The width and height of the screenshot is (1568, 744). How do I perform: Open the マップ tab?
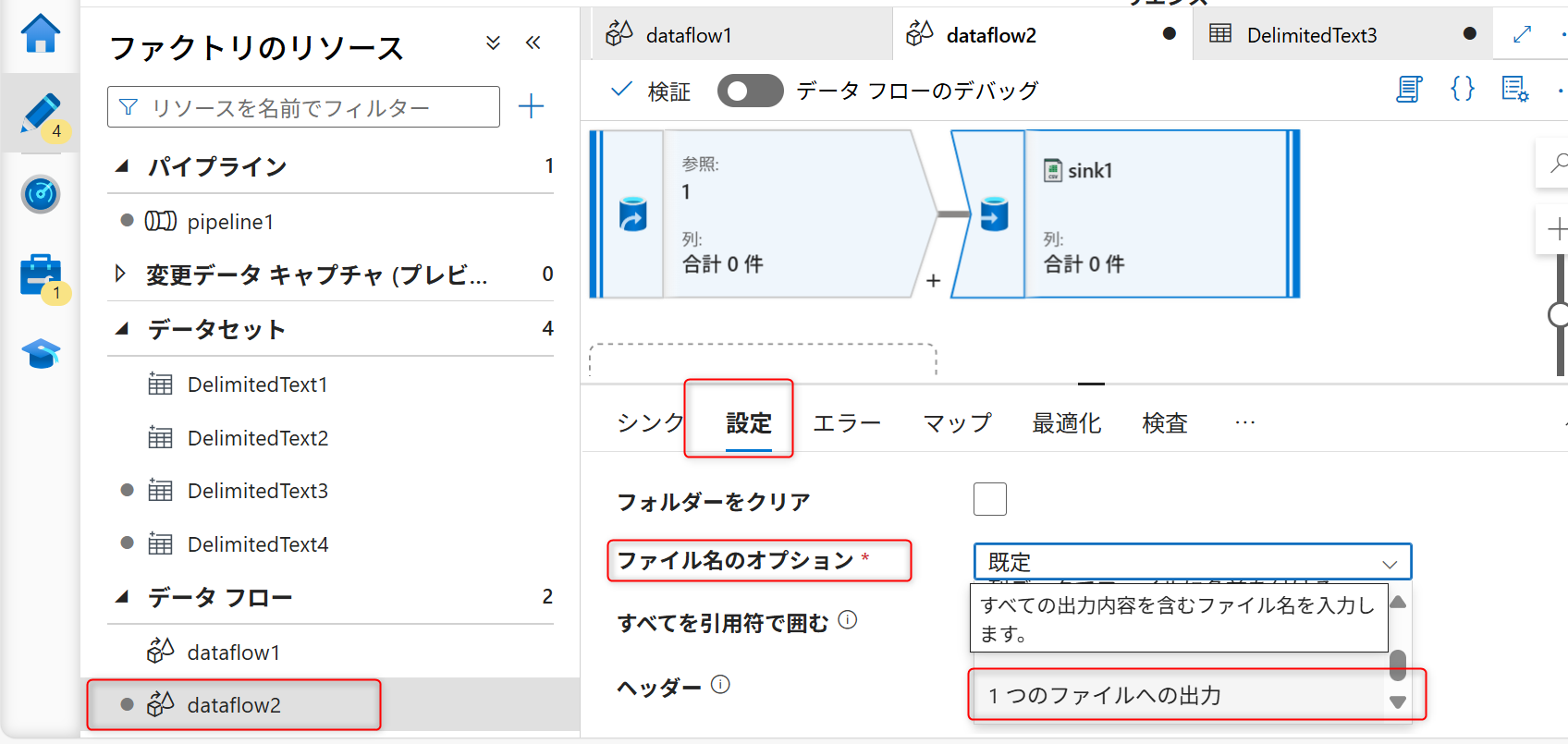[x=957, y=423]
